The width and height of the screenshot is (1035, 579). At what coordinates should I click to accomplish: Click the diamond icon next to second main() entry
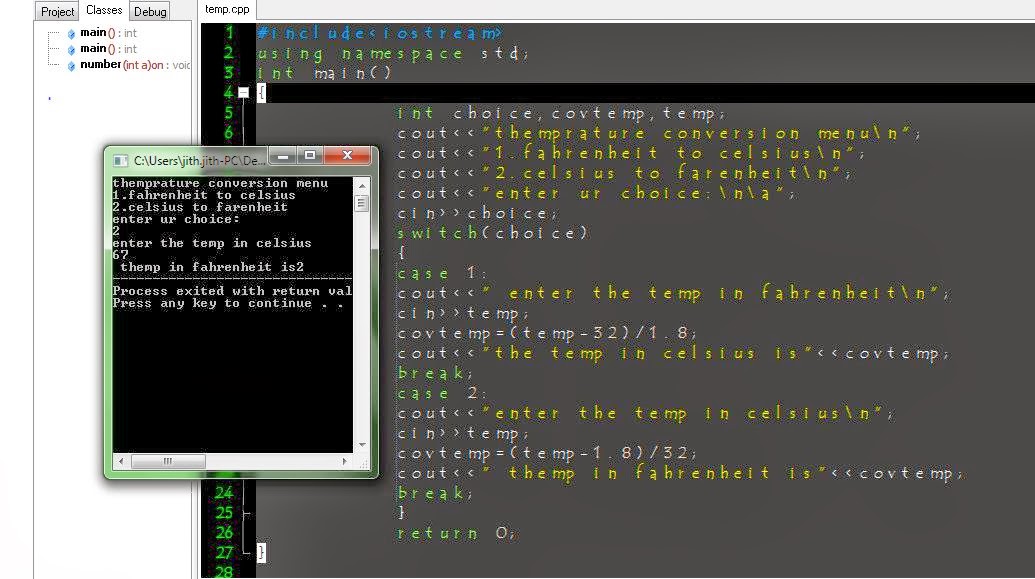tap(72, 48)
